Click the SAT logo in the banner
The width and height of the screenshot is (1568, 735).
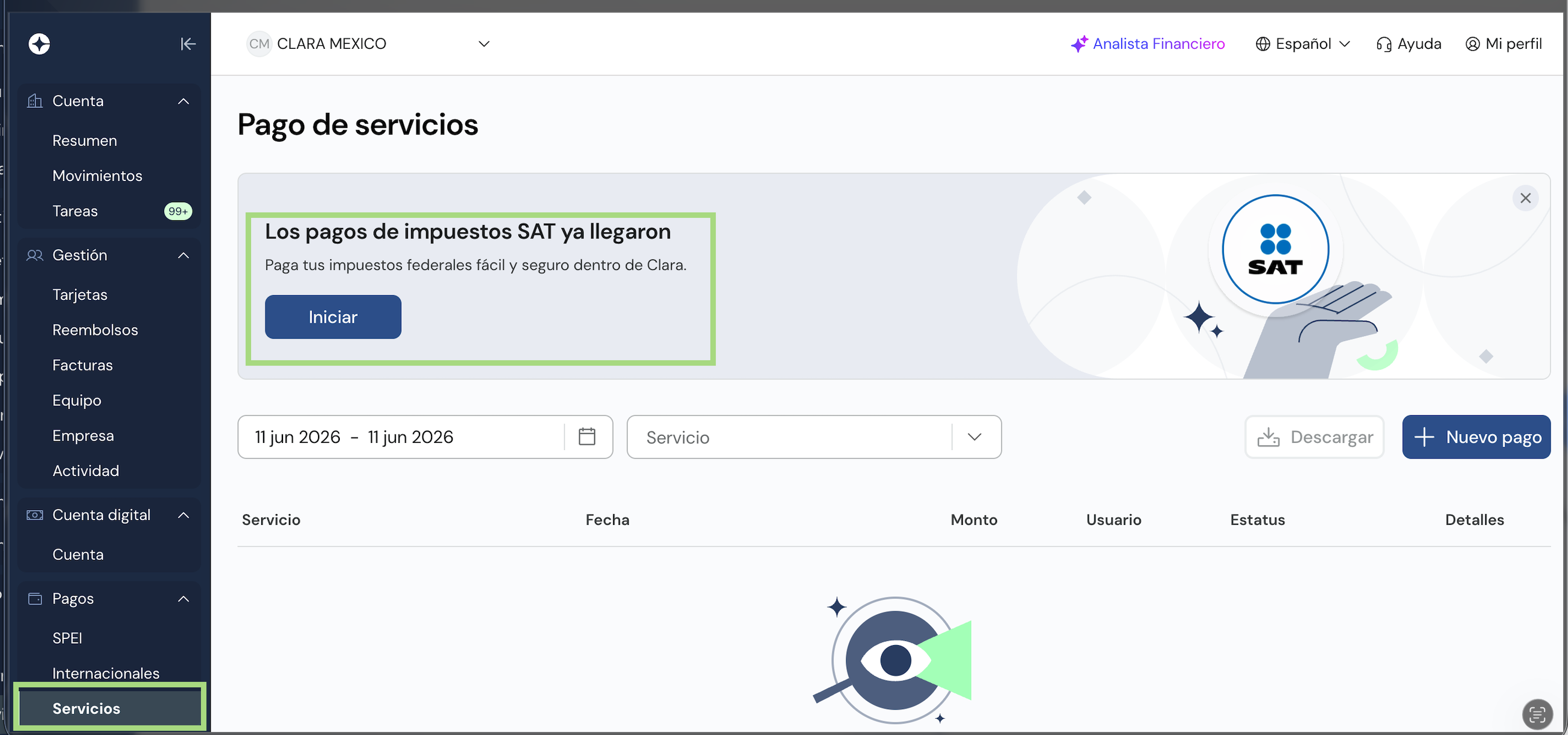(1275, 249)
